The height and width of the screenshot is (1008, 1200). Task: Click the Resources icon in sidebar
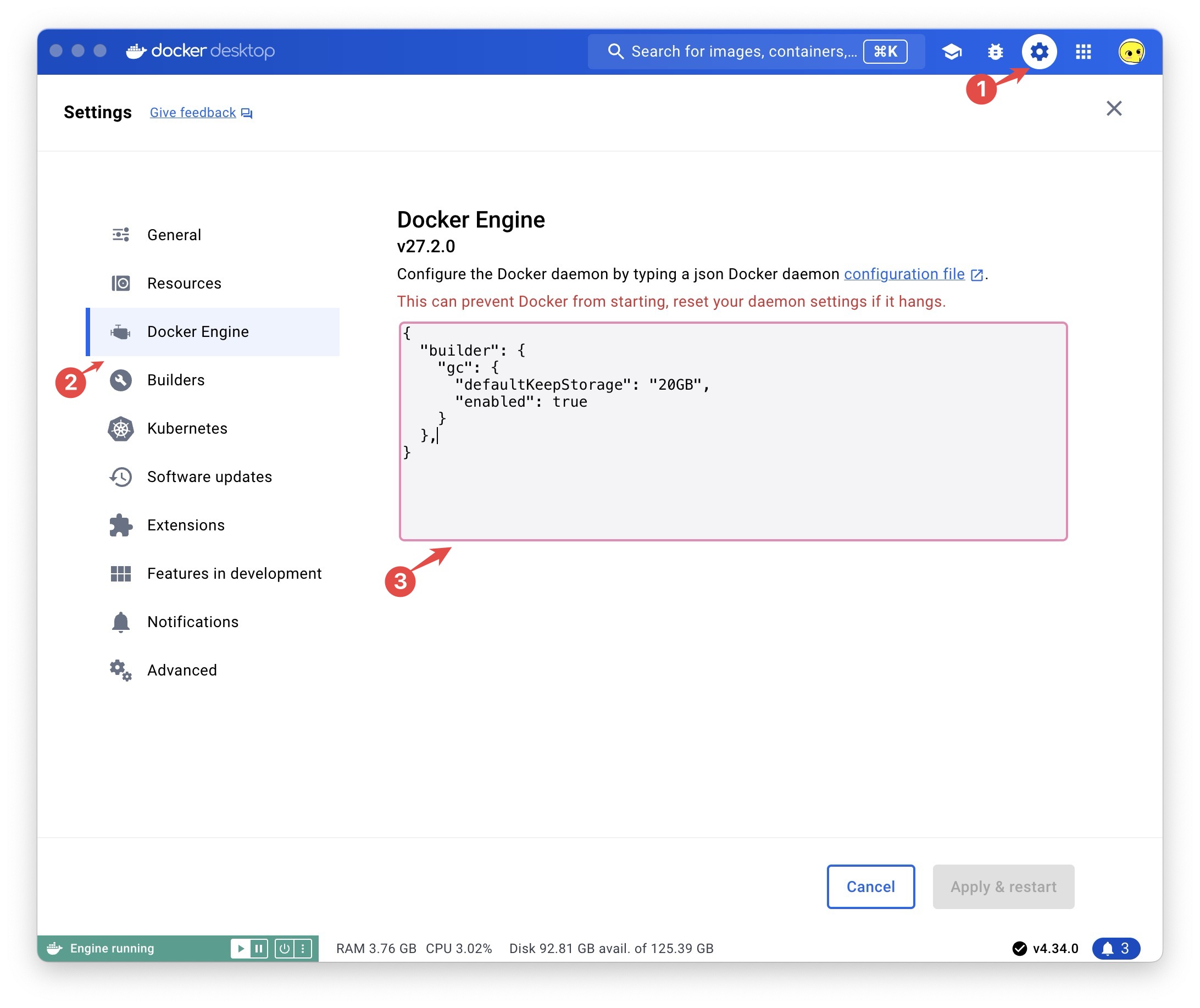[120, 283]
